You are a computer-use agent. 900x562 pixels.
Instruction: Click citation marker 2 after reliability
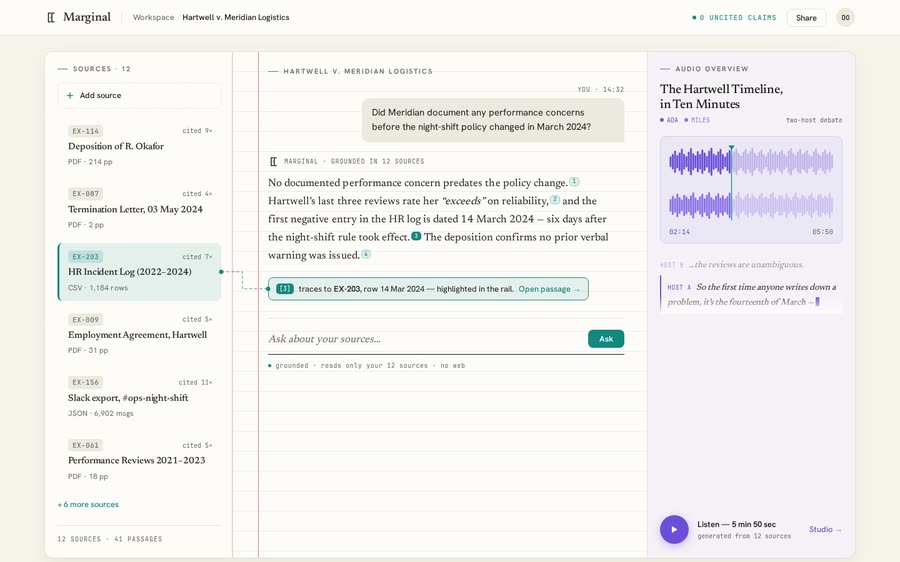[555, 200]
